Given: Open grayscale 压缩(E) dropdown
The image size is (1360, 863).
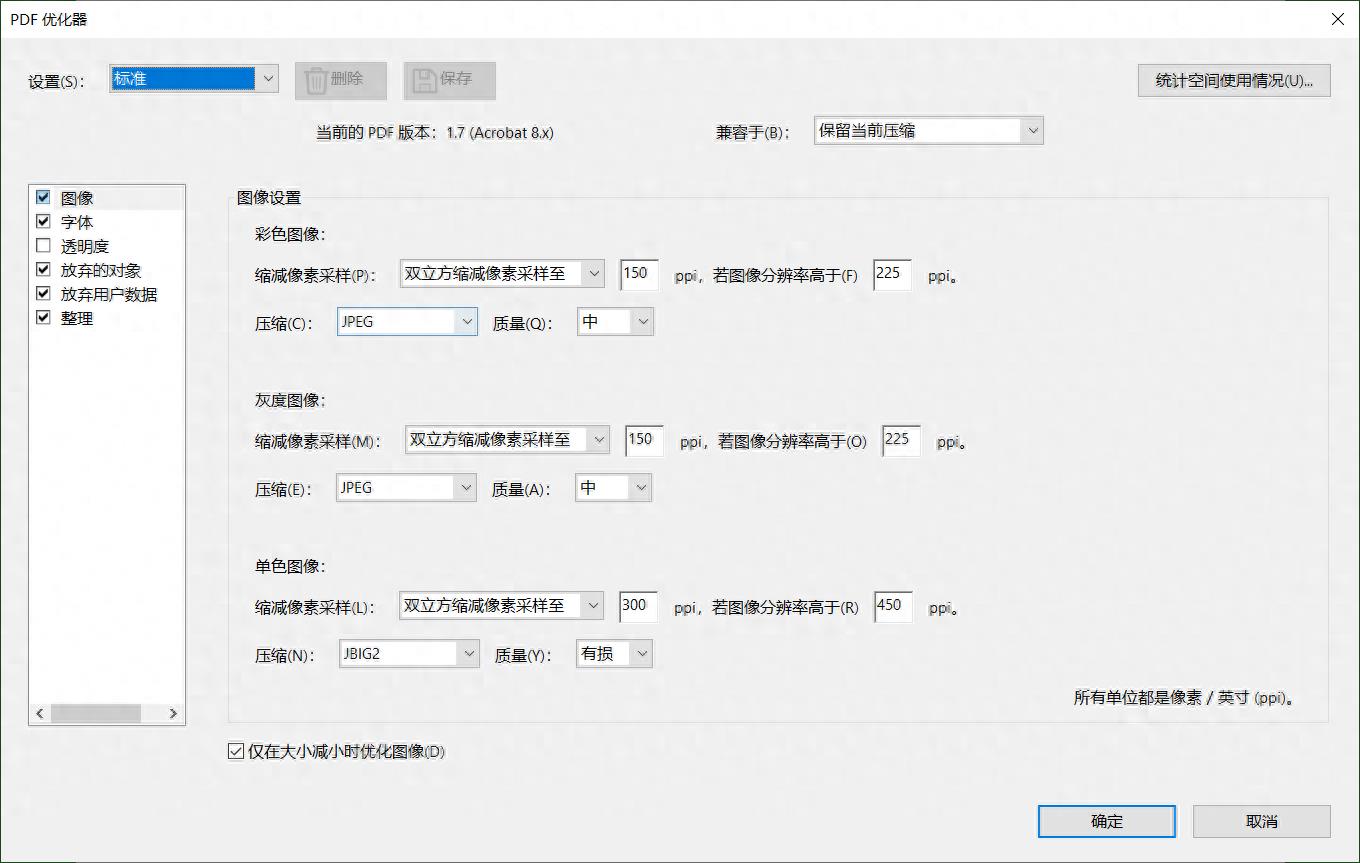Looking at the screenshot, I should point(406,488).
